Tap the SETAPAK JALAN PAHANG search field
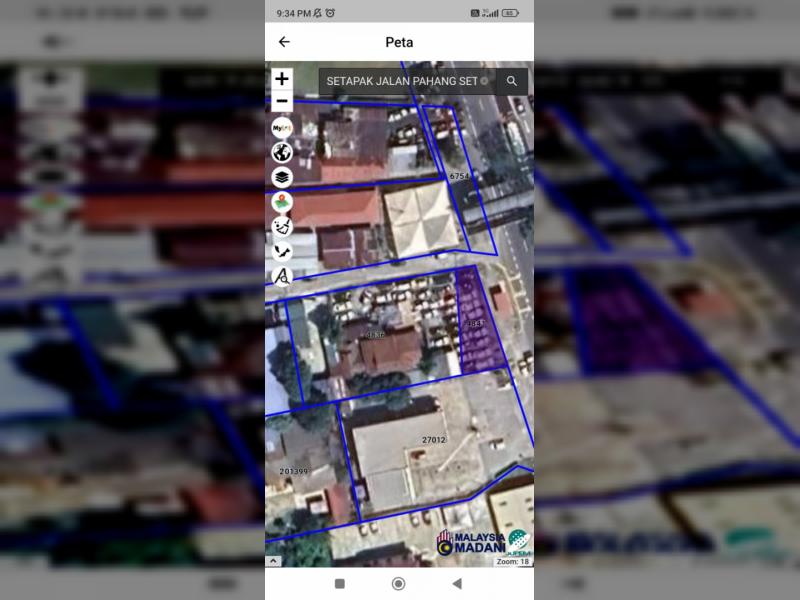The width and height of the screenshot is (800, 600). pos(402,82)
